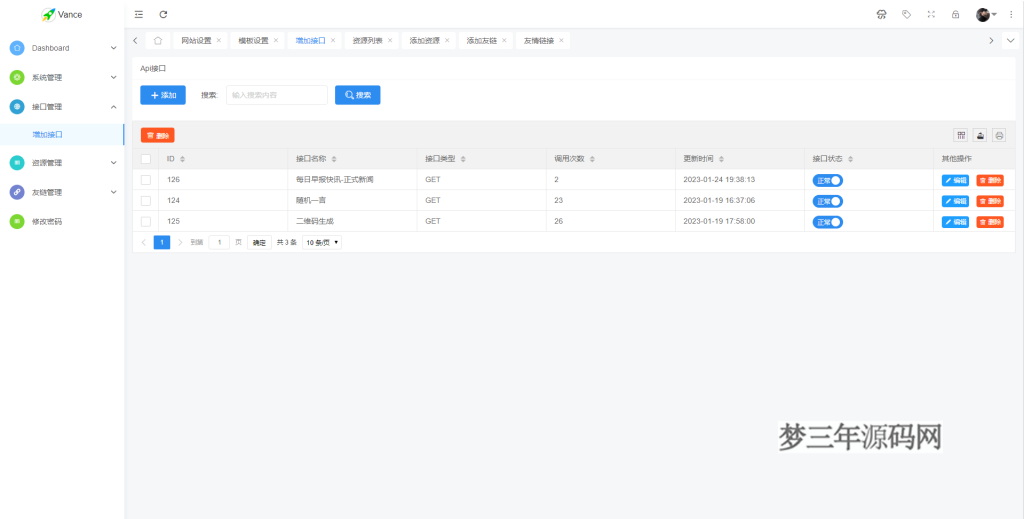
Task: Switch to the 添加资源 tab
Action: tap(424, 40)
